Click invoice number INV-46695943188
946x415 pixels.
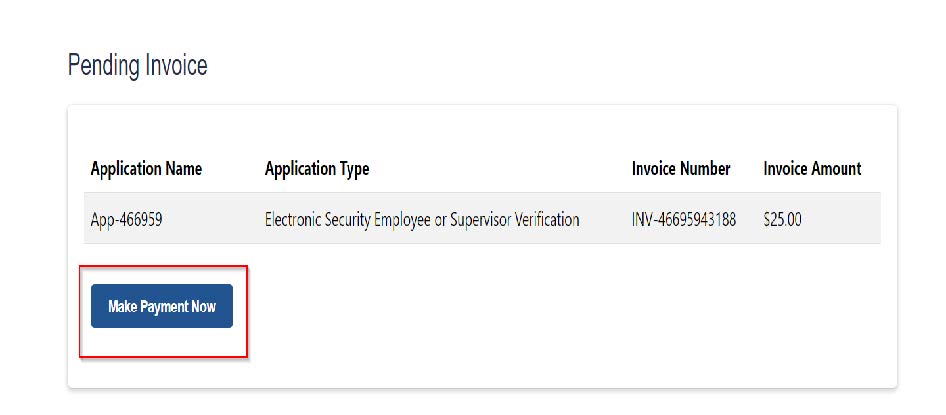point(684,219)
